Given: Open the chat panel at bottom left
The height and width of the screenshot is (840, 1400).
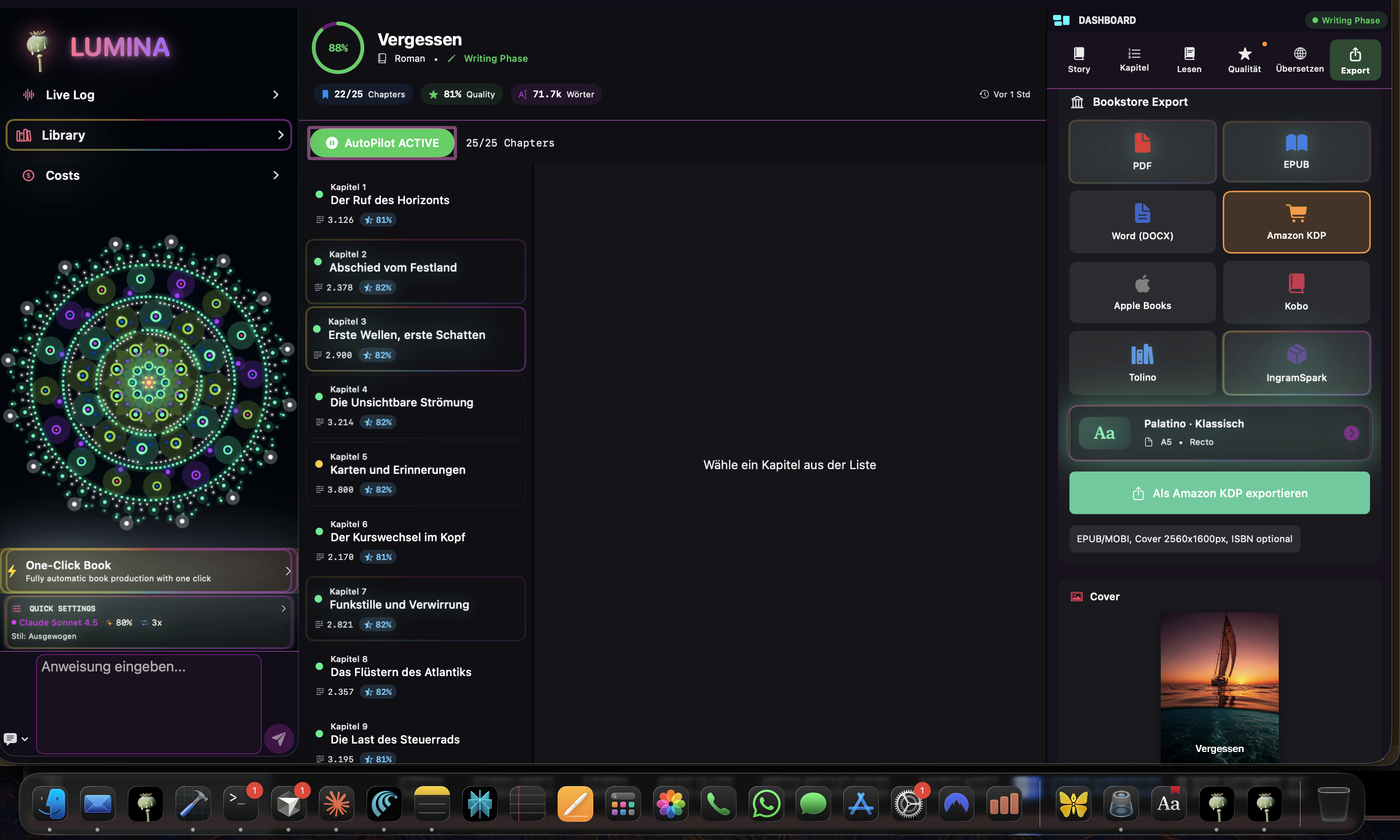Looking at the screenshot, I should point(11,739).
